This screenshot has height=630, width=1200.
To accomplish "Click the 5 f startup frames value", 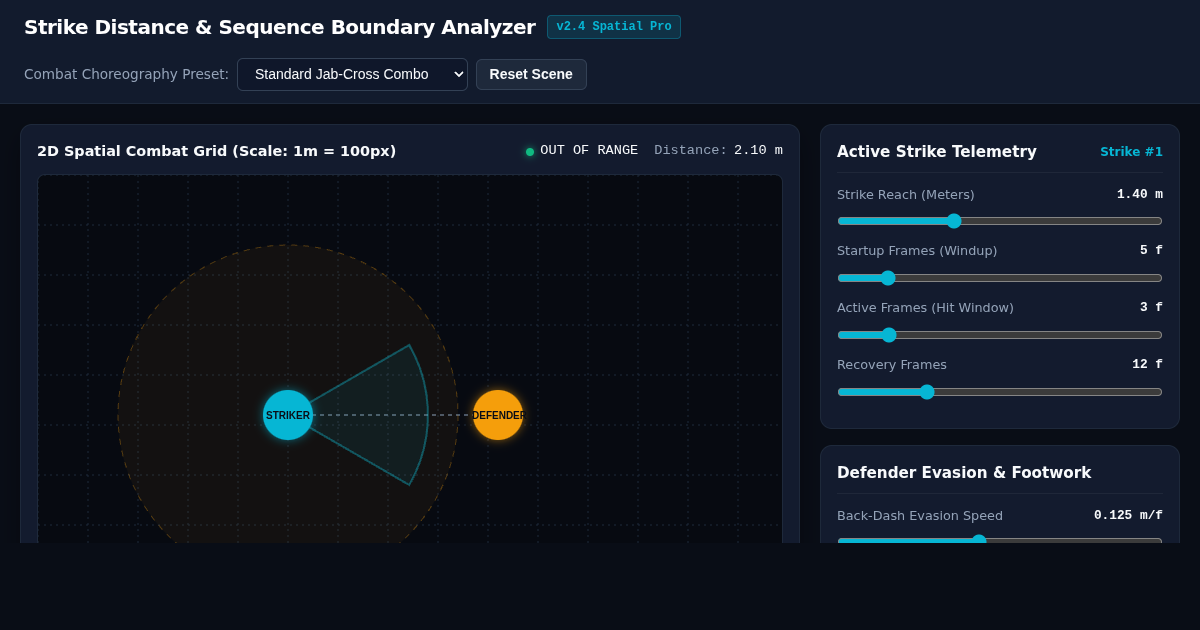I will (1151, 251).
